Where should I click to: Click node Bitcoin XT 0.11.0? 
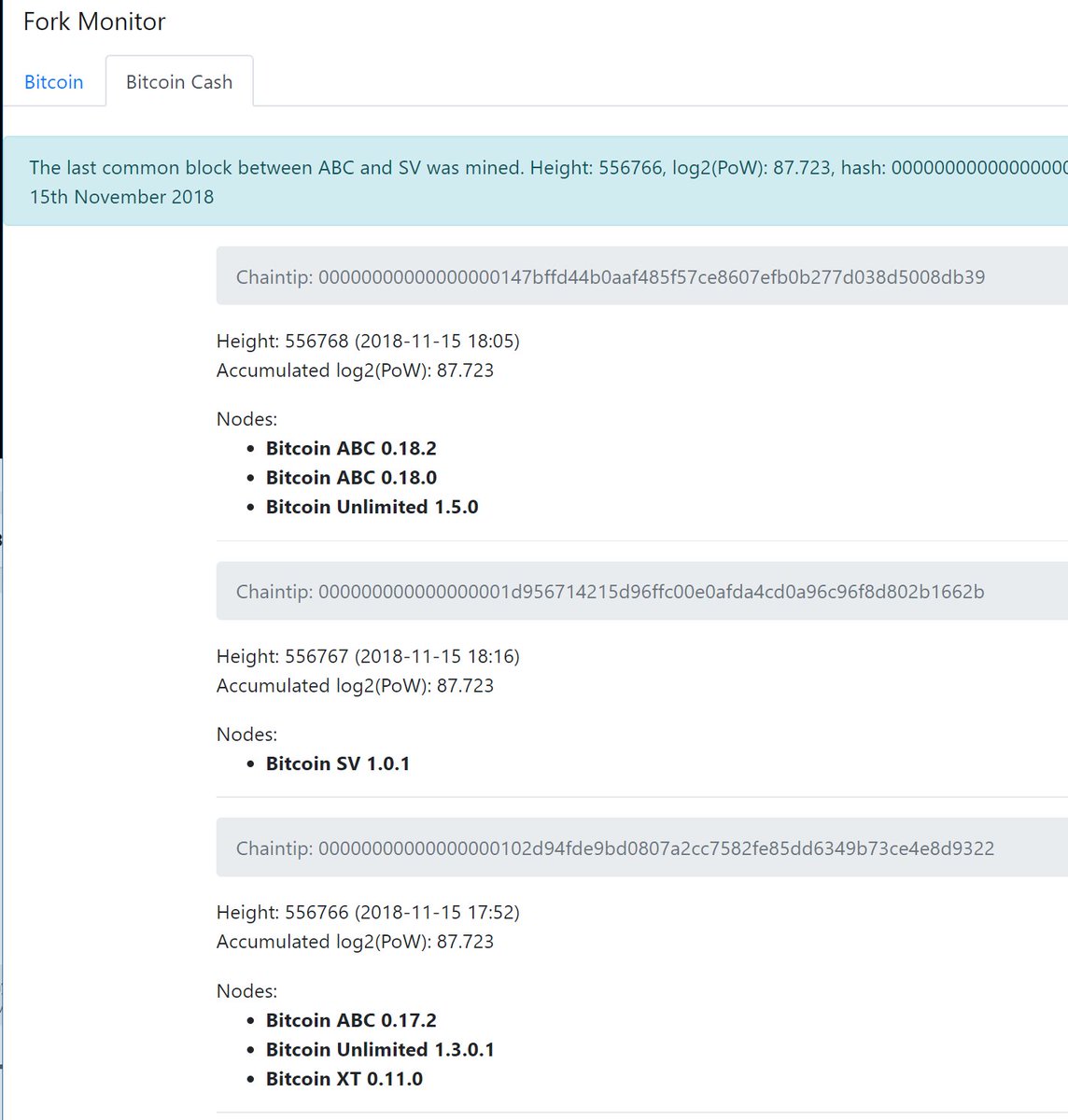[344, 1079]
